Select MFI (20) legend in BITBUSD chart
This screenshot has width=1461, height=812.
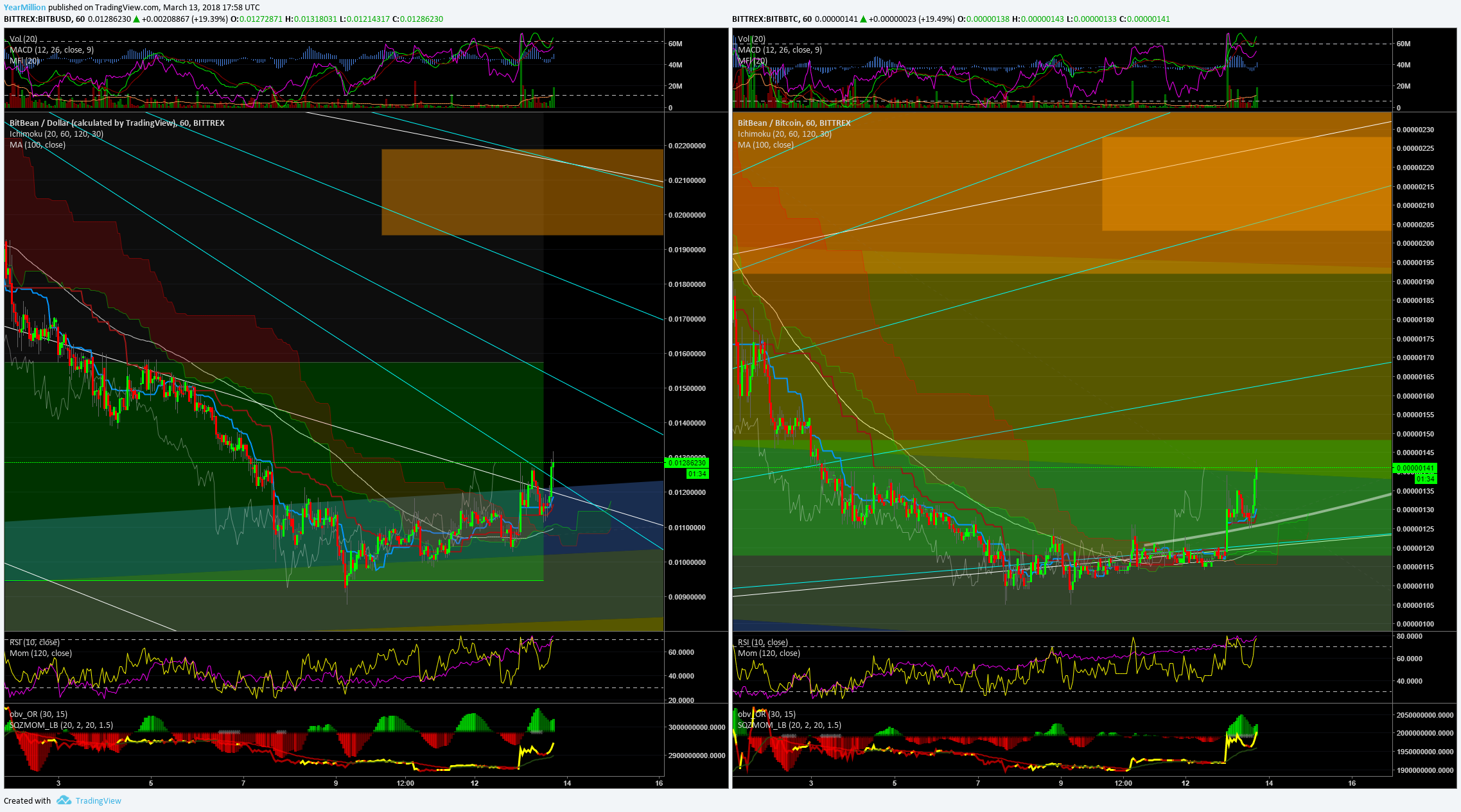(x=24, y=61)
